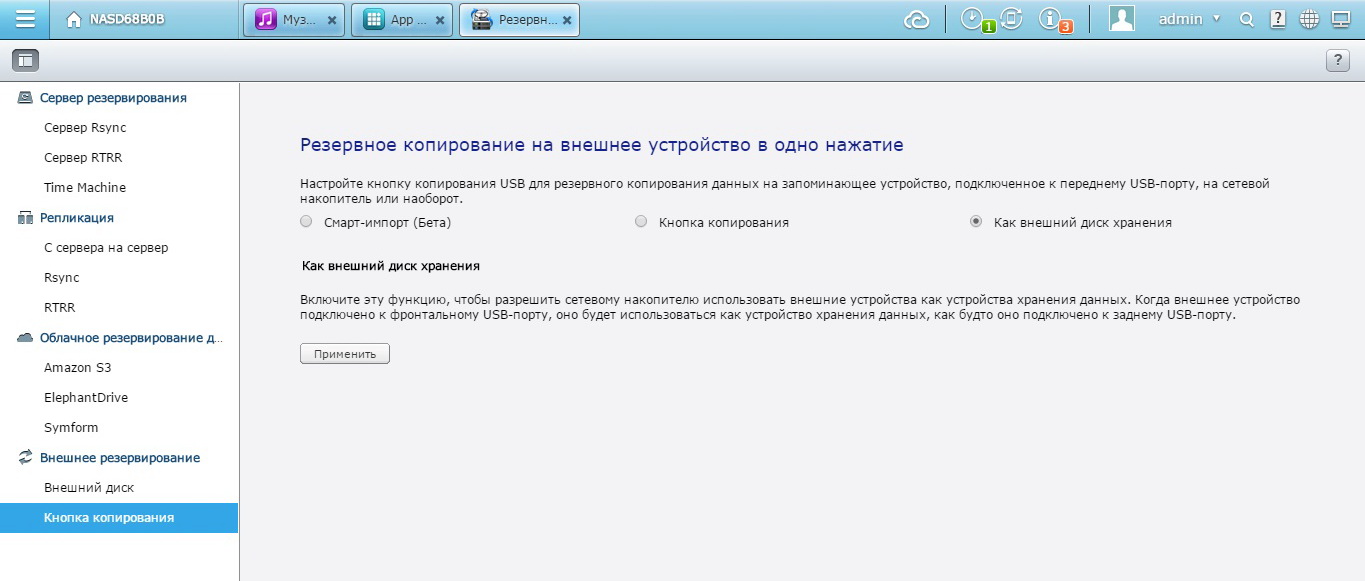Screen dimensions: 1365x581
Task: Close the music tab
Action: point(332,20)
